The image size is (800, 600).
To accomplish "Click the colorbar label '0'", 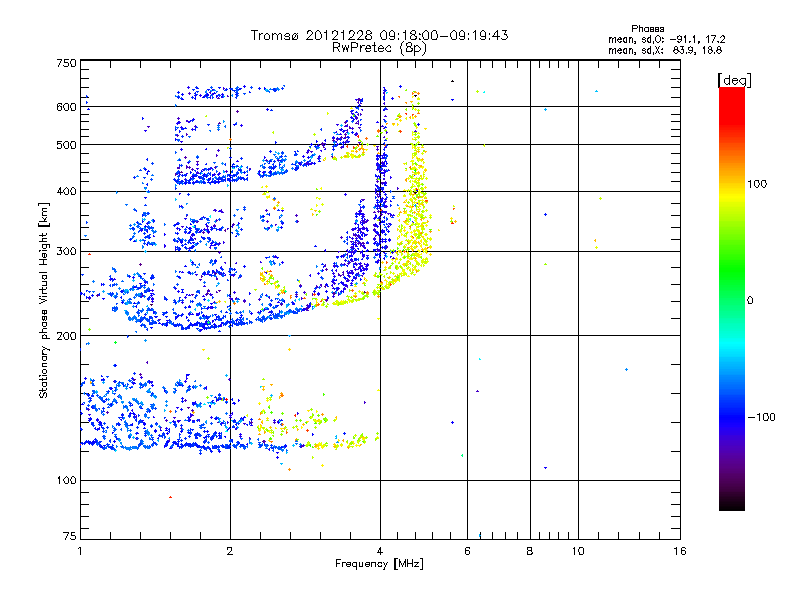I will 750,300.
